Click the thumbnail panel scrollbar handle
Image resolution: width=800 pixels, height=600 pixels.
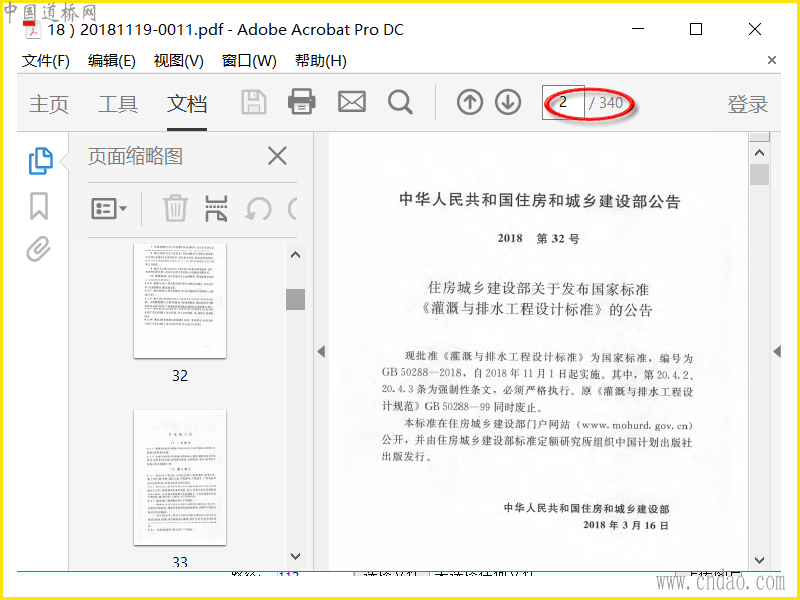(x=295, y=299)
